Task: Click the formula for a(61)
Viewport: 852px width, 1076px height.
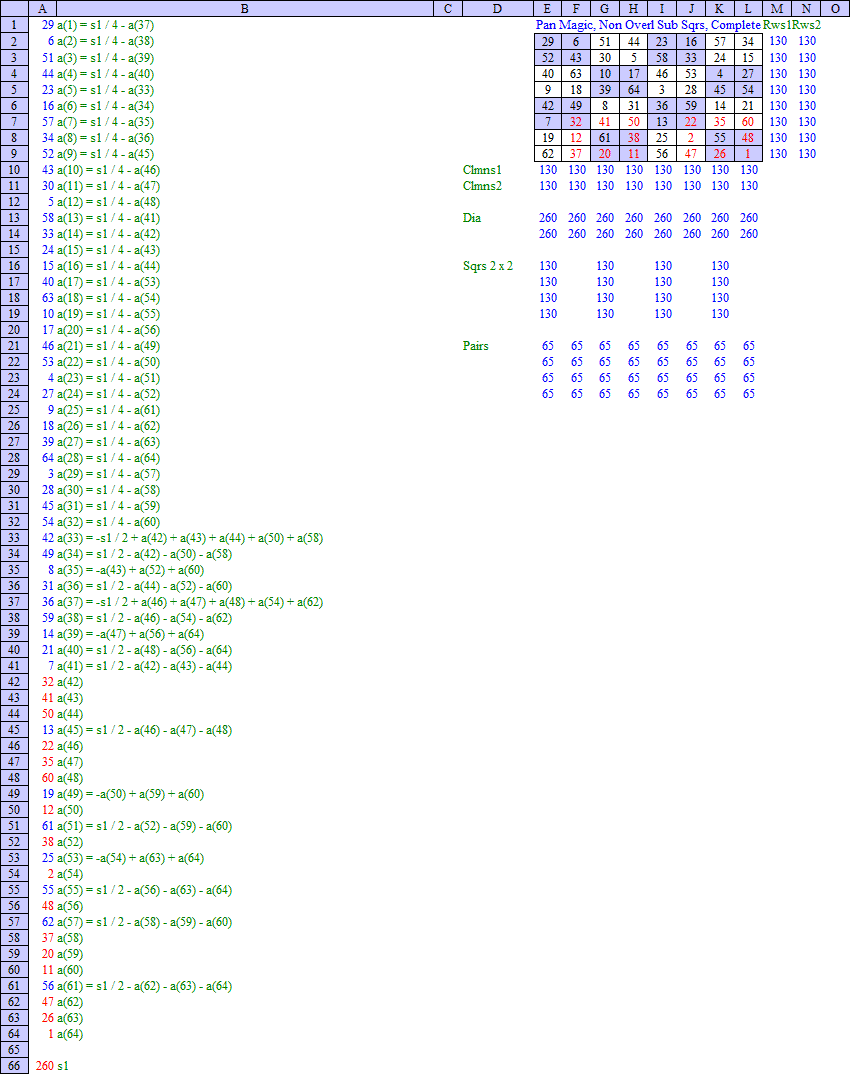Action: [145, 986]
